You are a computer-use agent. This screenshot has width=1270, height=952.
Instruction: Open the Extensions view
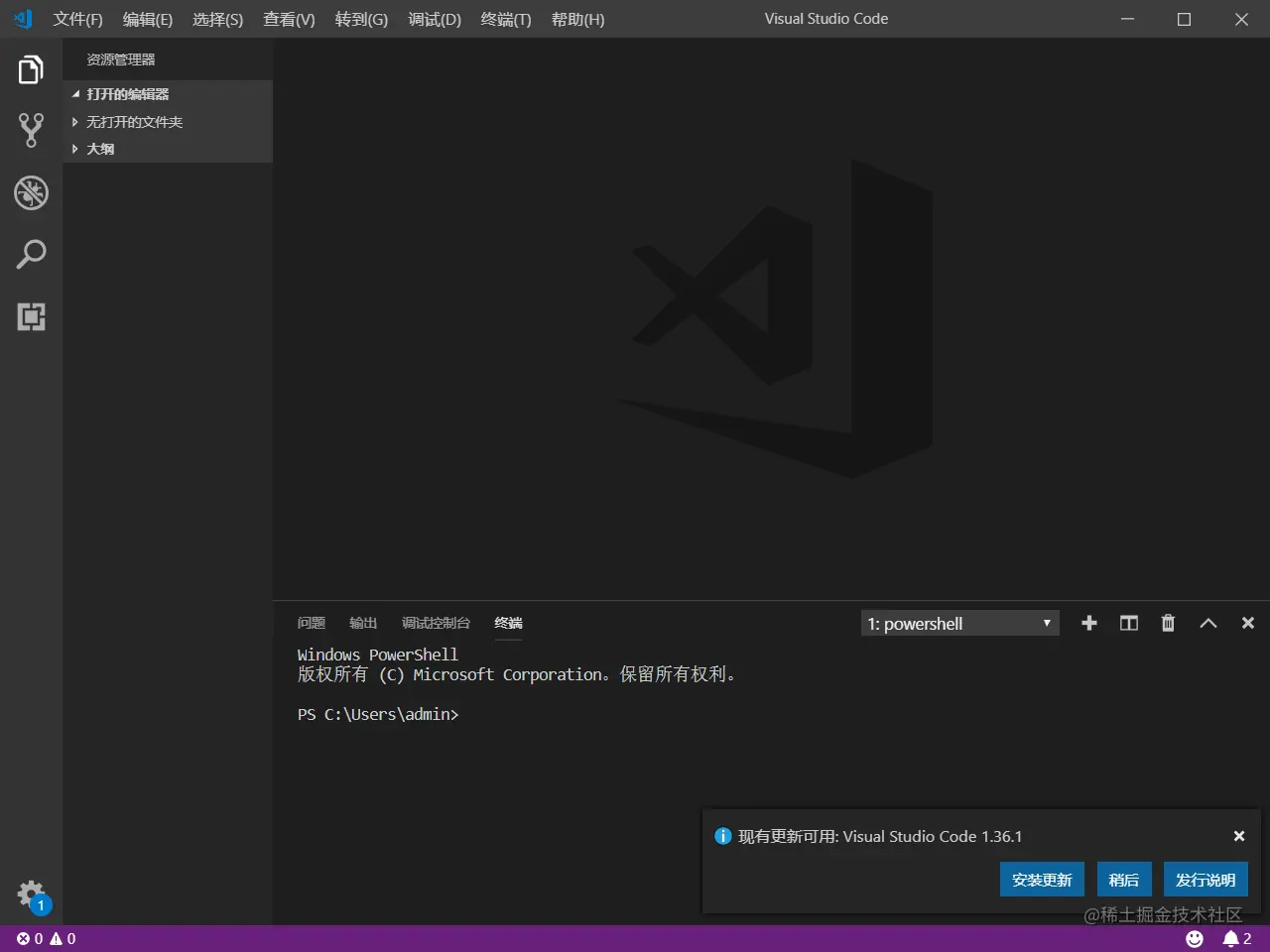31,316
